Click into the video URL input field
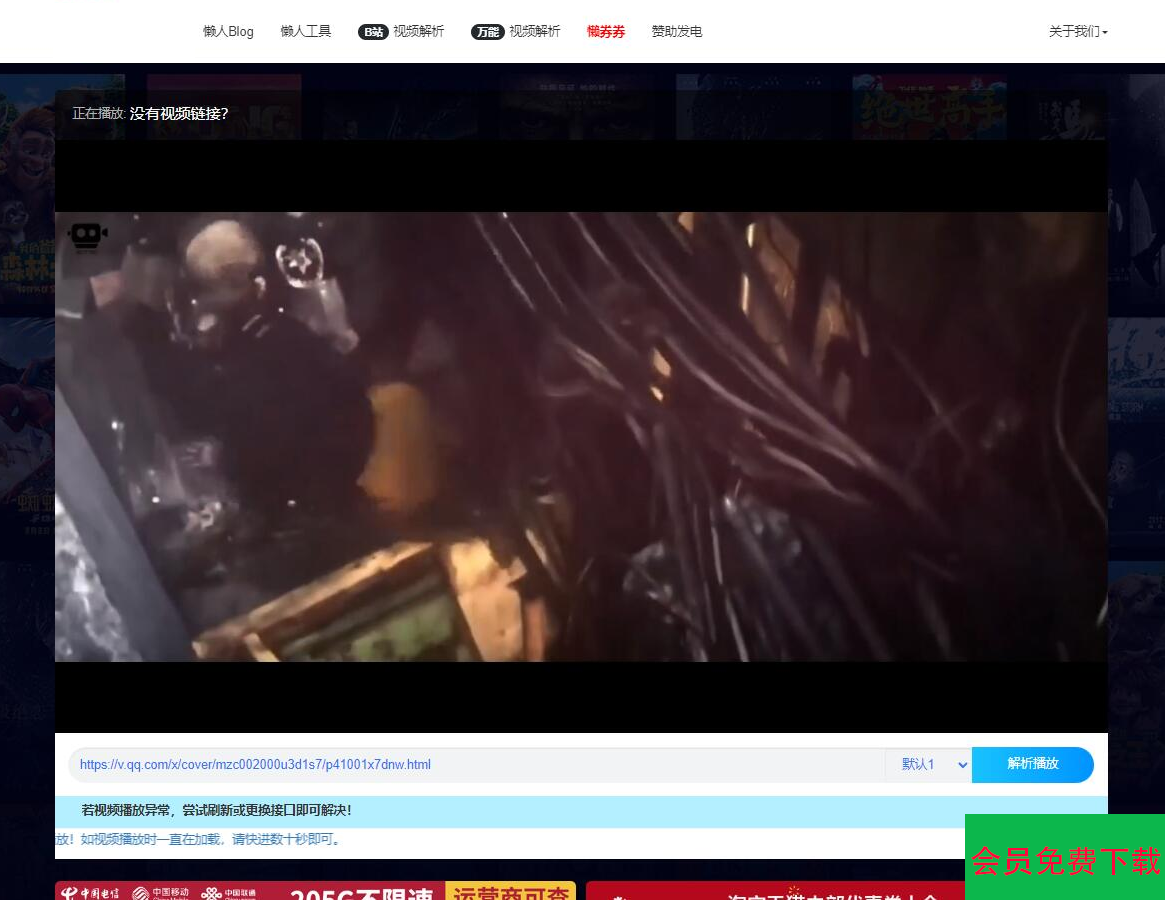Screen dimensions: 1165x900 (475, 765)
